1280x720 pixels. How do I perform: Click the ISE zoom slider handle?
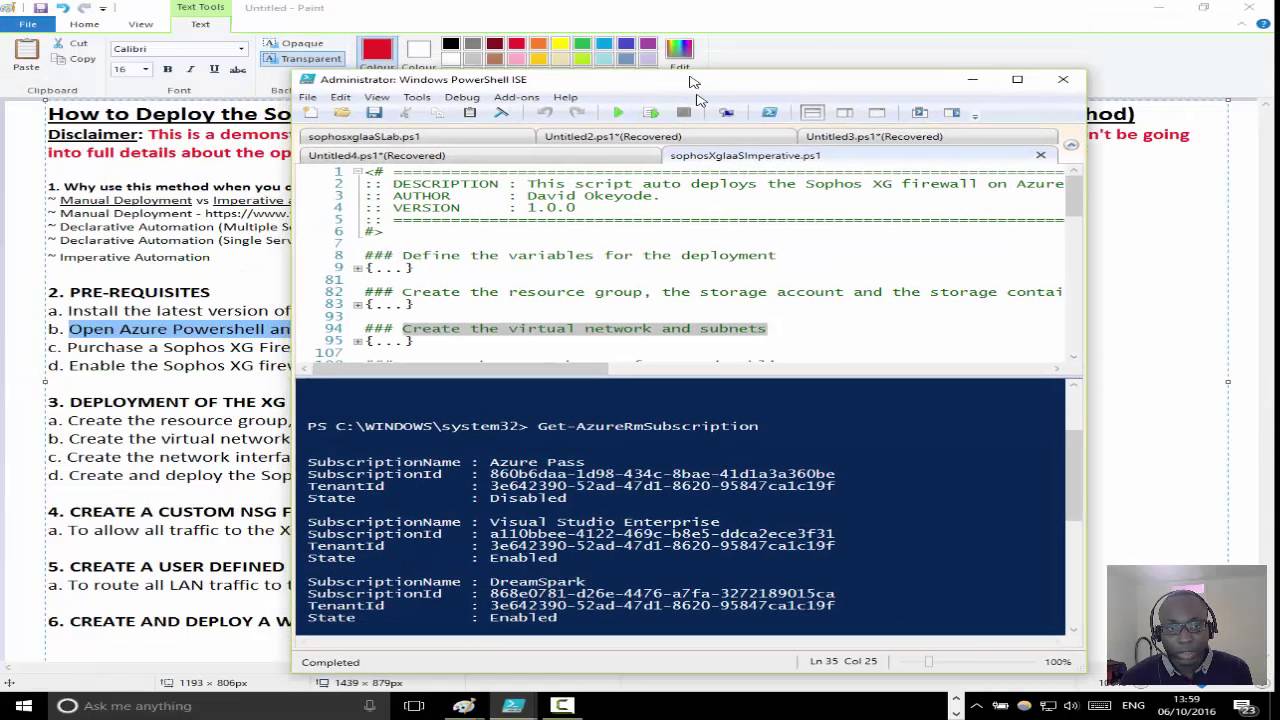click(x=928, y=662)
